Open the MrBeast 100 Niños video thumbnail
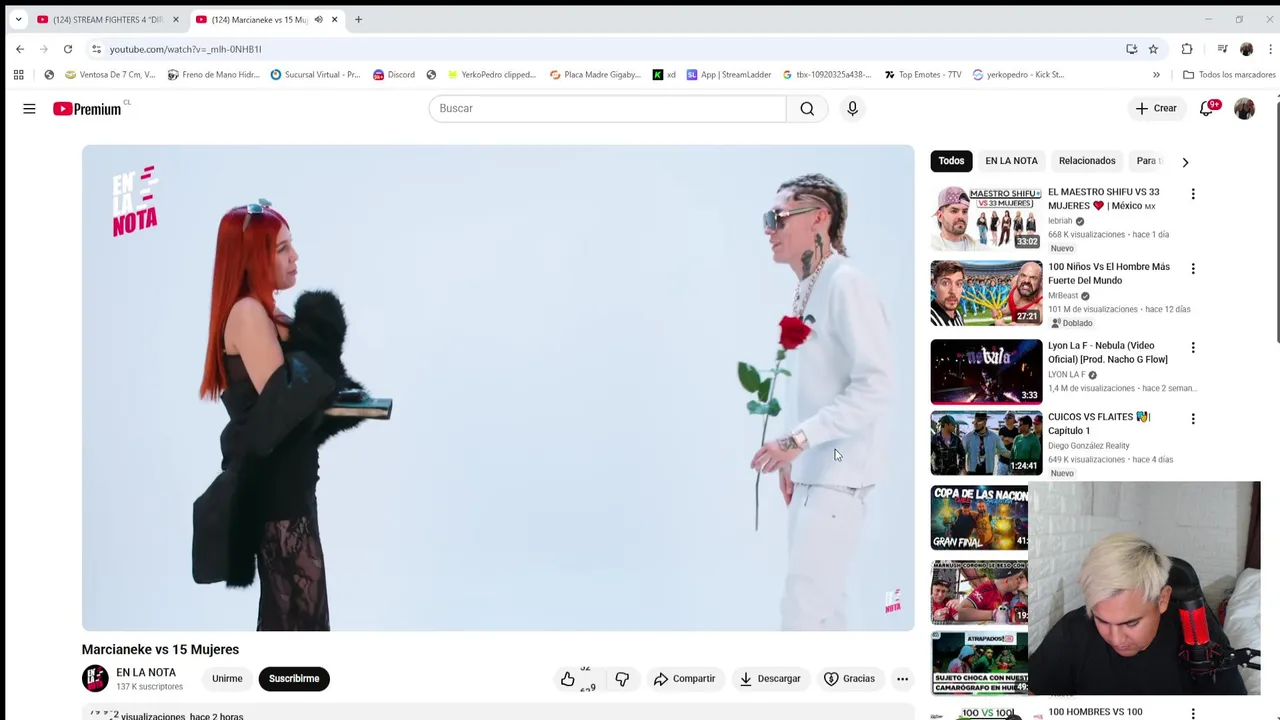This screenshot has width=1280, height=720. [986, 293]
